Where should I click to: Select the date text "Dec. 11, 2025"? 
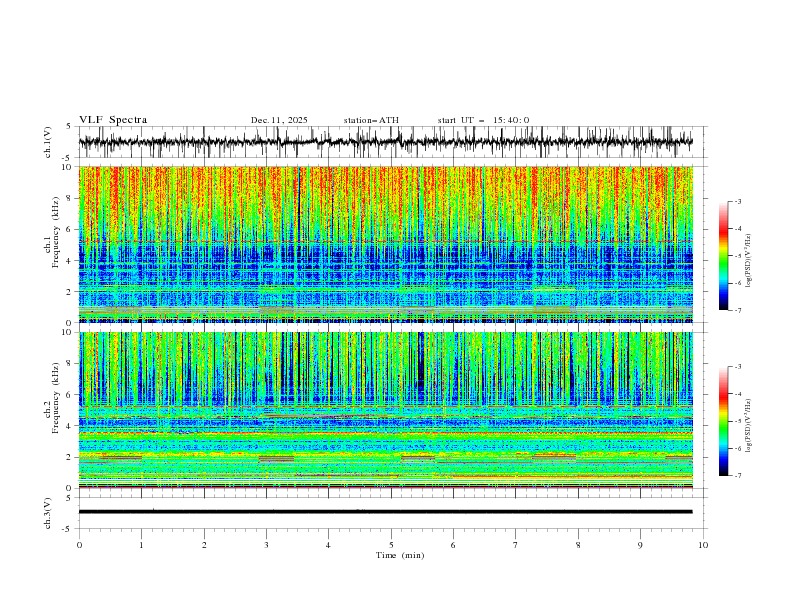(x=279, y=120)
